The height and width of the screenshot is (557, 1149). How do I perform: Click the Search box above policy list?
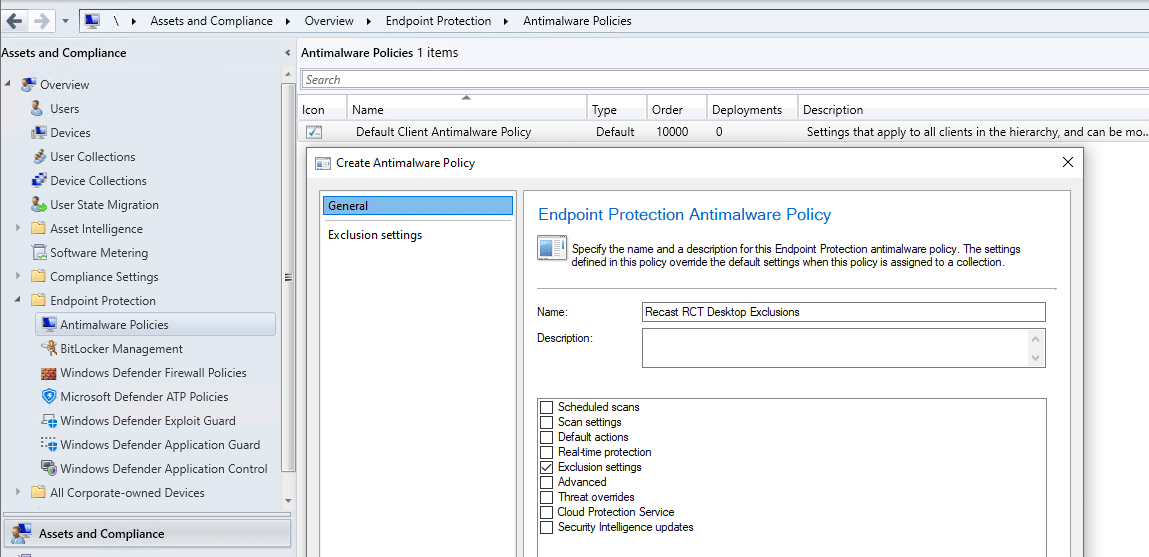(720, 80)
